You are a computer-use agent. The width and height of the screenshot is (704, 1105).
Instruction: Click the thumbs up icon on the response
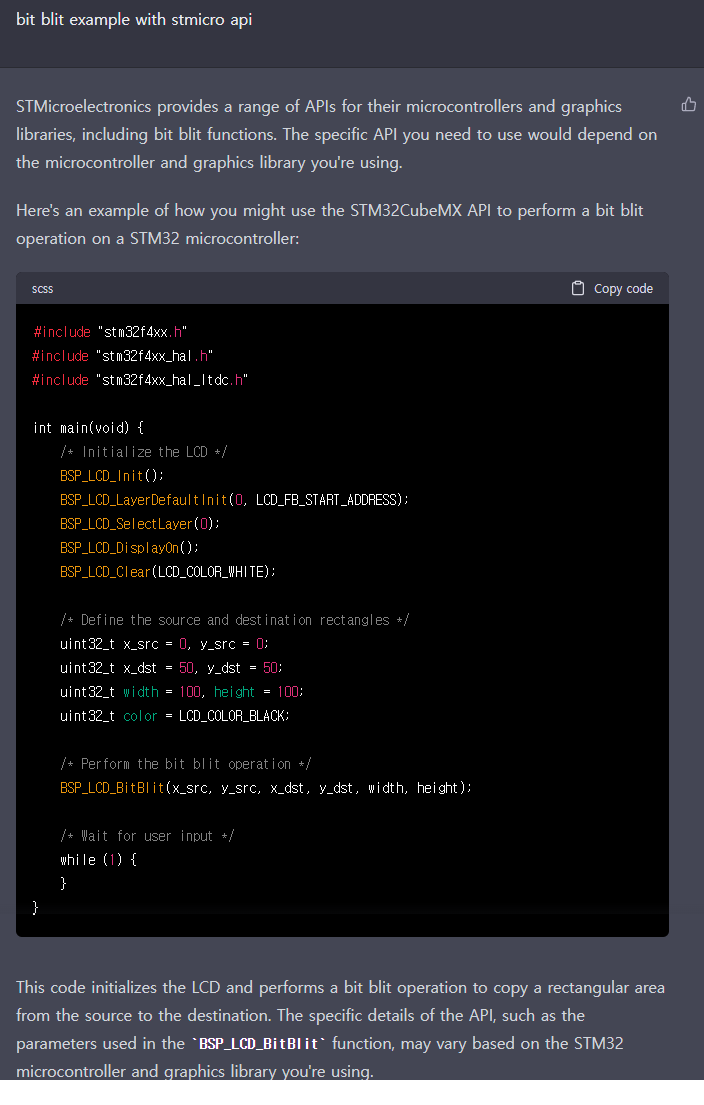(x=688, y=105)
